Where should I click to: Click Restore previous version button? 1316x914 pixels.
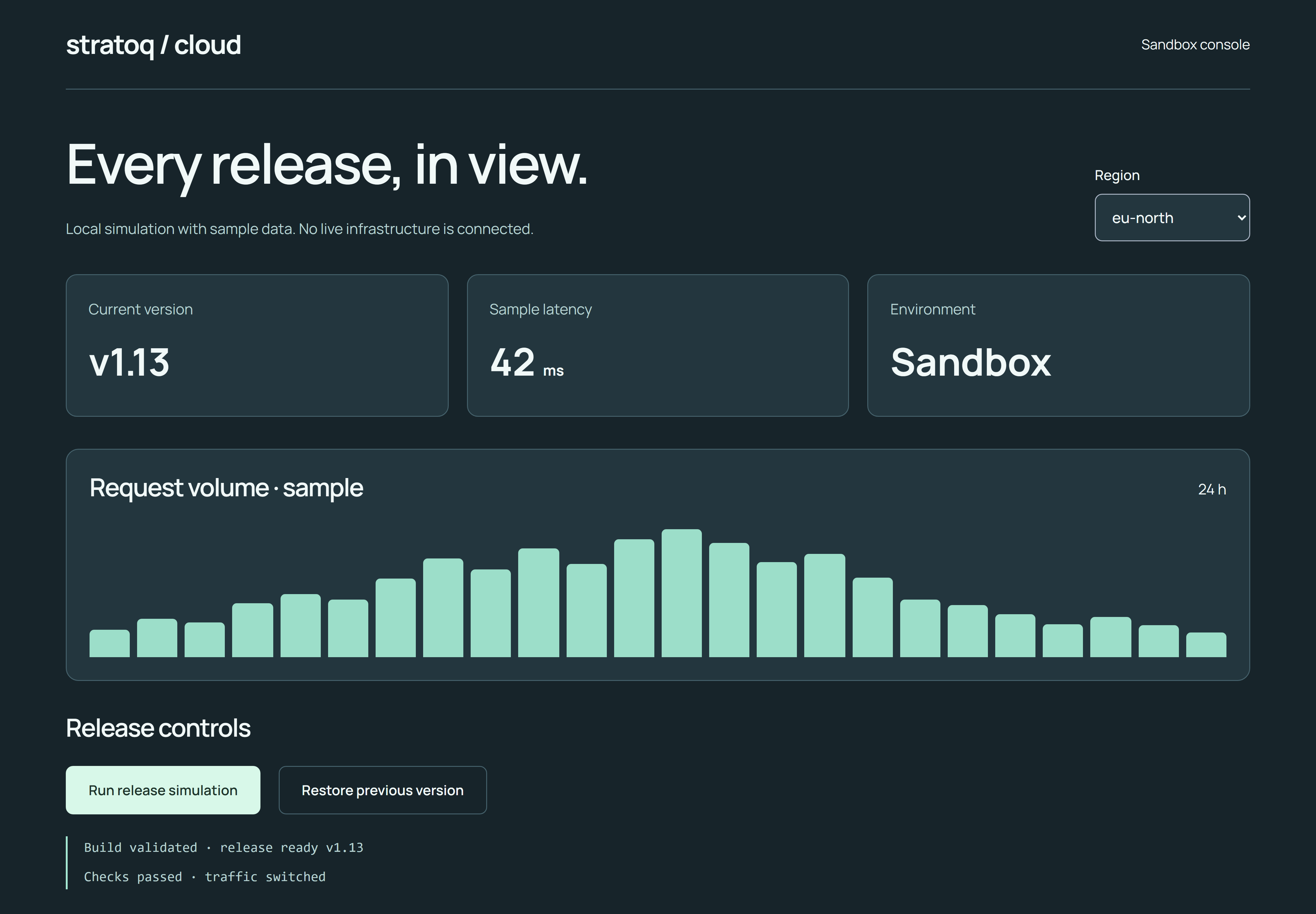(x=383, y=790)
